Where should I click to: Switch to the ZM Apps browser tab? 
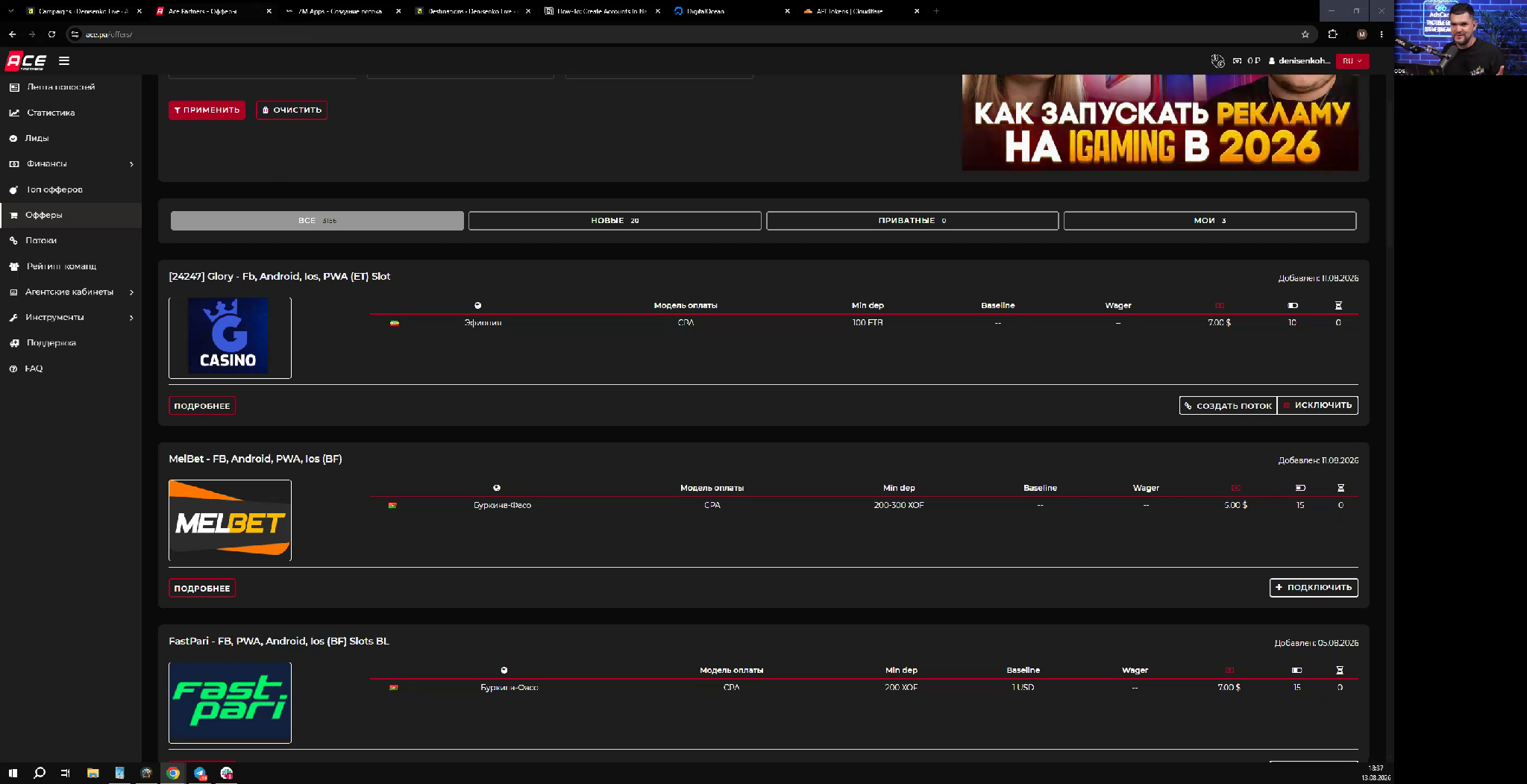coord(342,11)
